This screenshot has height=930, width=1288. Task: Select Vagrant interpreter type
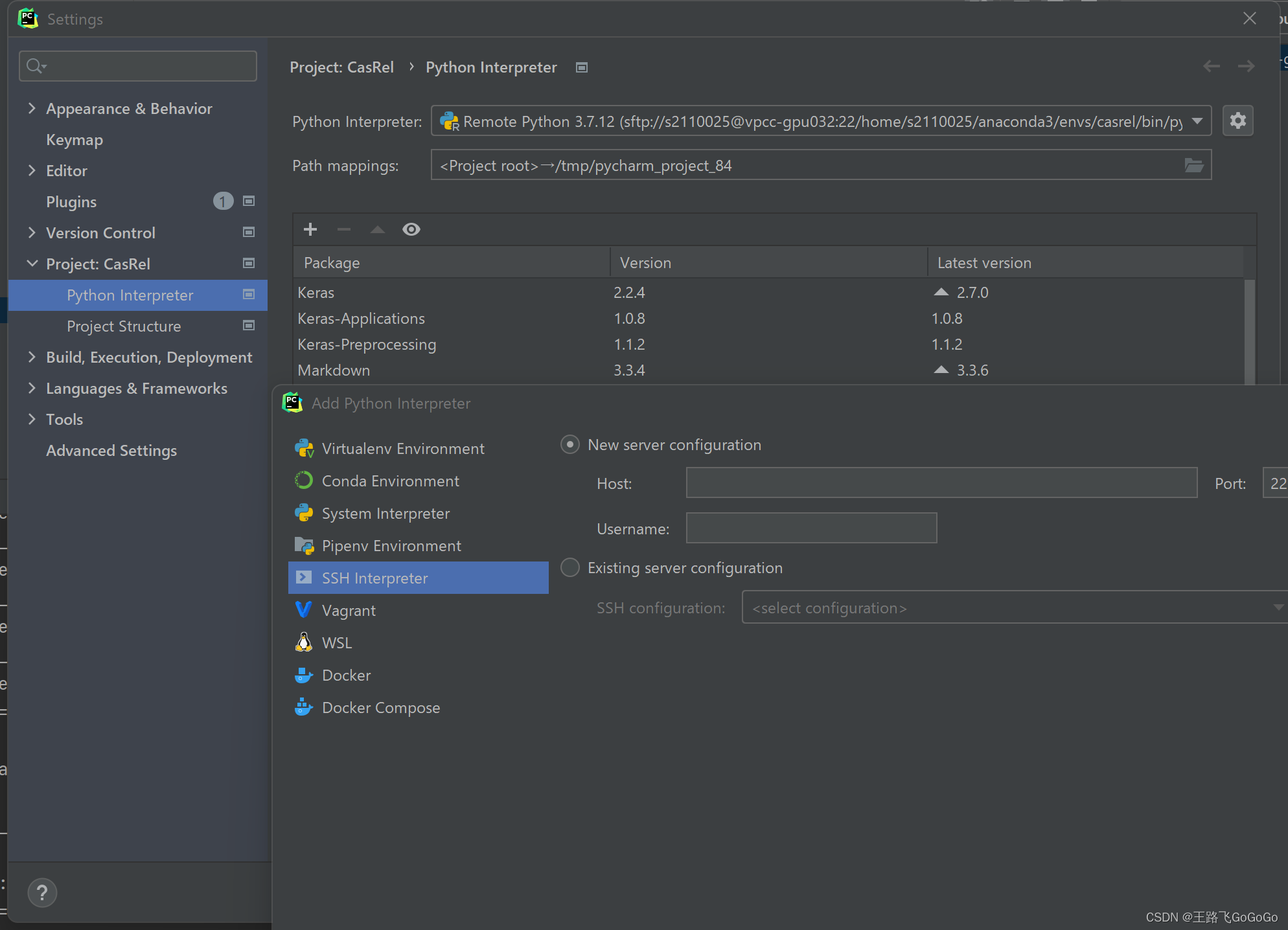348,610
